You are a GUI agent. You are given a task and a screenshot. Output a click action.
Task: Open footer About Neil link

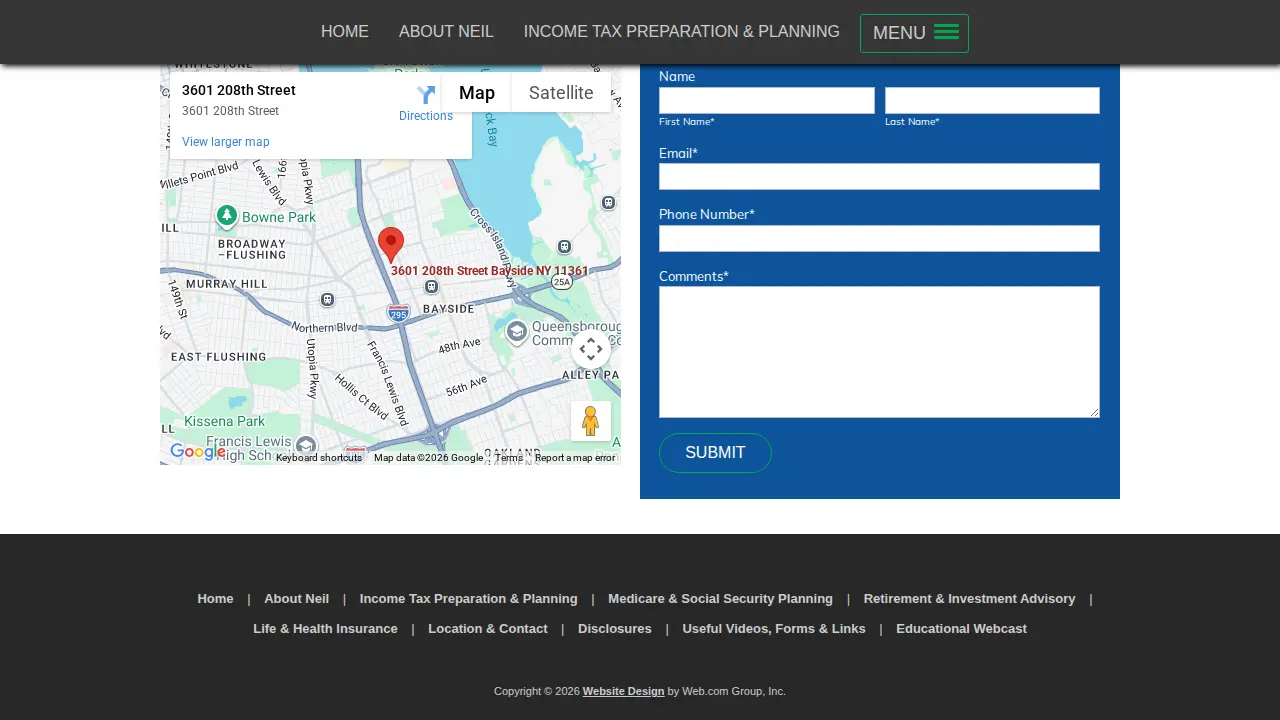coord(296,599)
